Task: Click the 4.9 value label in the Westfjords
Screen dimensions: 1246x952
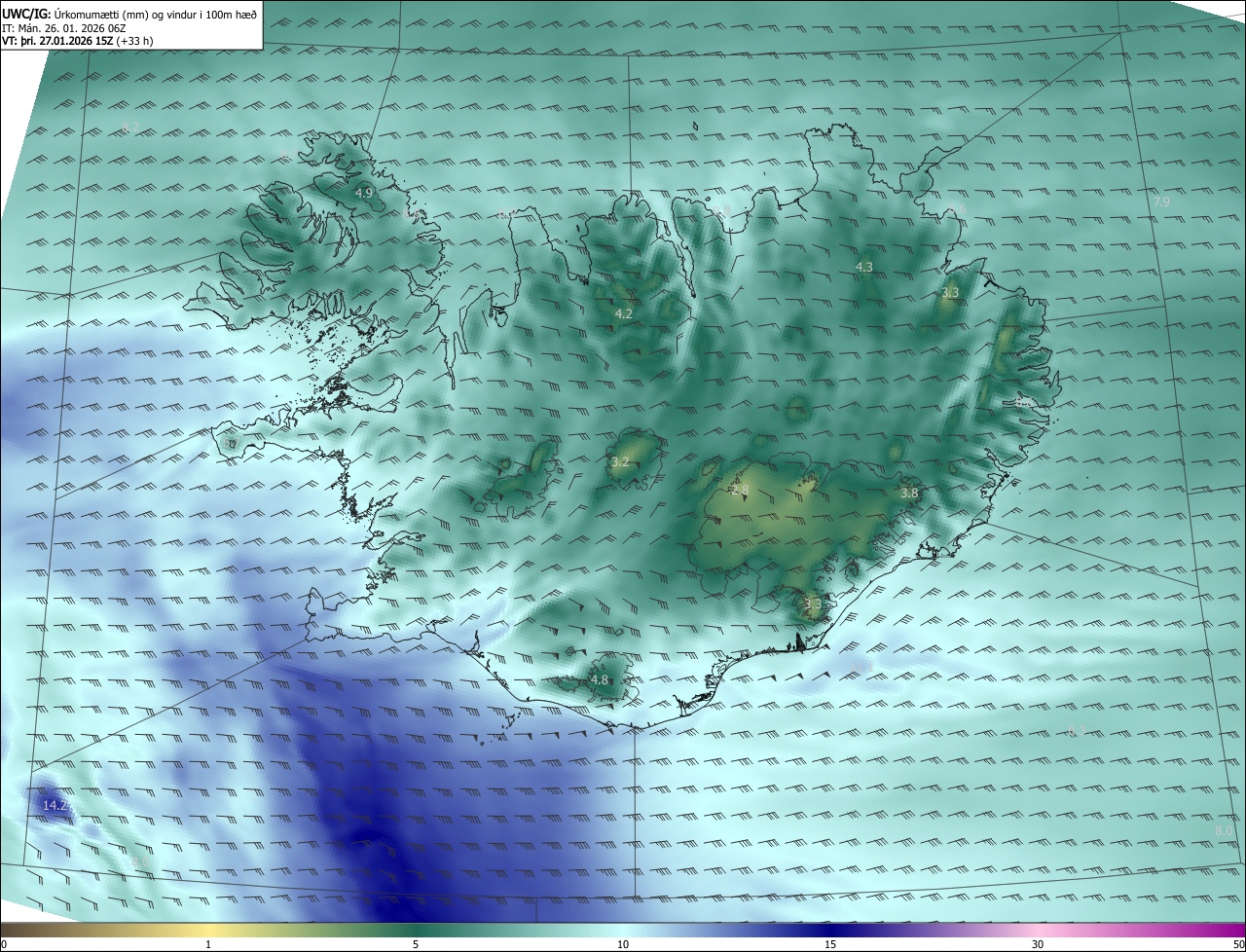Action: click(363, 194)
